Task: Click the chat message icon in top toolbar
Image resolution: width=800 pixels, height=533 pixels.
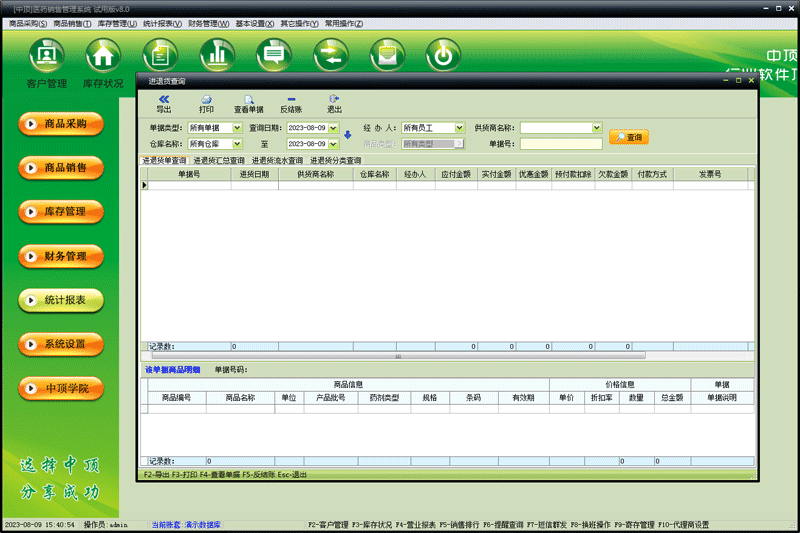Action: pyautogui.click(x=274, y=56)
